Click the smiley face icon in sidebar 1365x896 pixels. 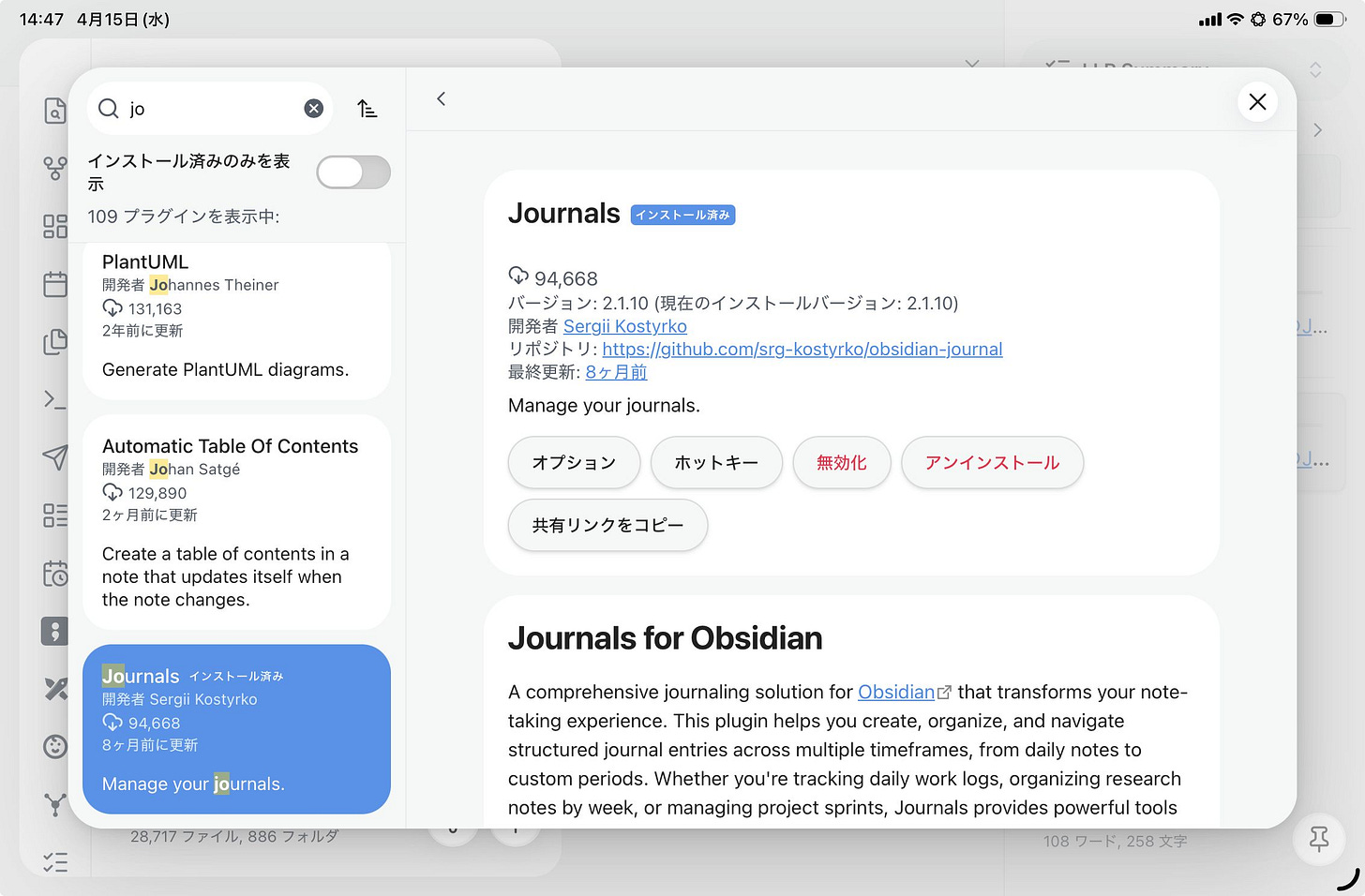tap(55, 746)
